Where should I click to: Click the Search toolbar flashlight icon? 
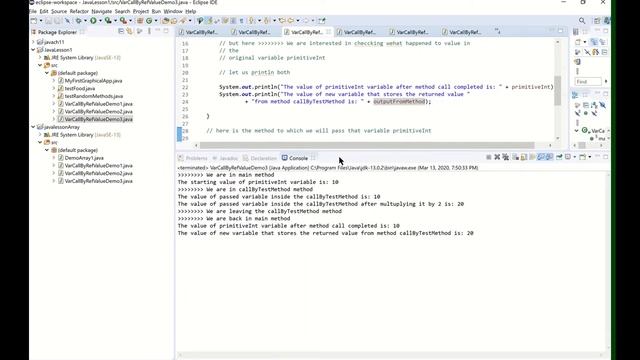(182, 20)
